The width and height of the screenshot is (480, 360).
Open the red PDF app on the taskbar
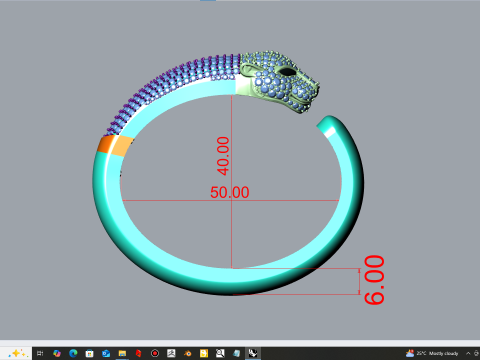click(x=138, y=353)
